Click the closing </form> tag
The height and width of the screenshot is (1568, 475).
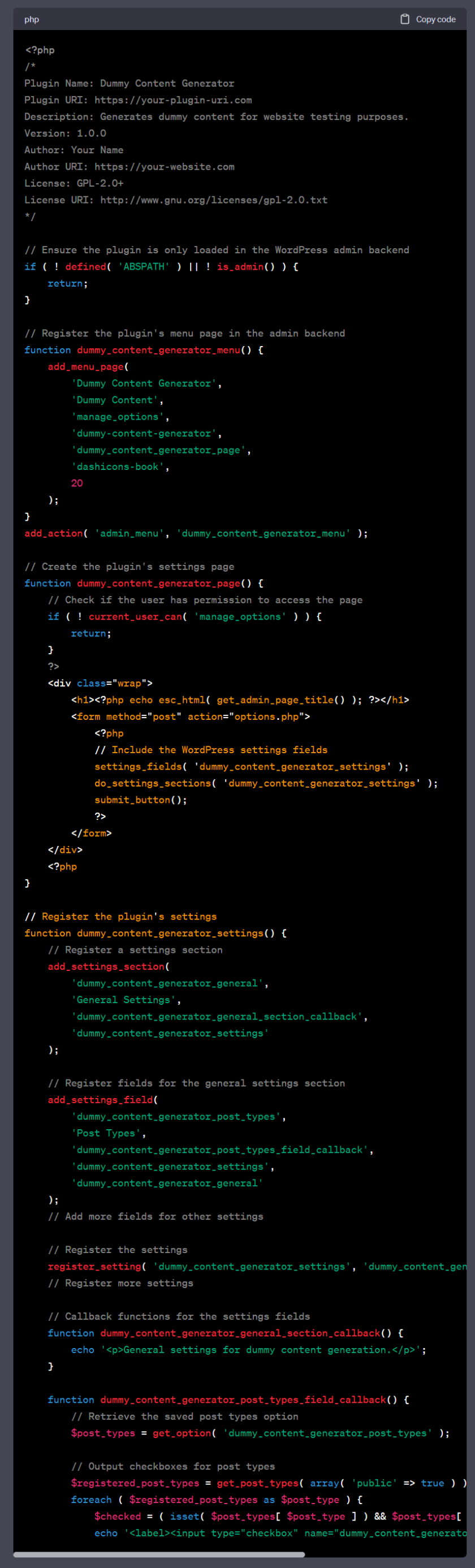pos(92,833)
